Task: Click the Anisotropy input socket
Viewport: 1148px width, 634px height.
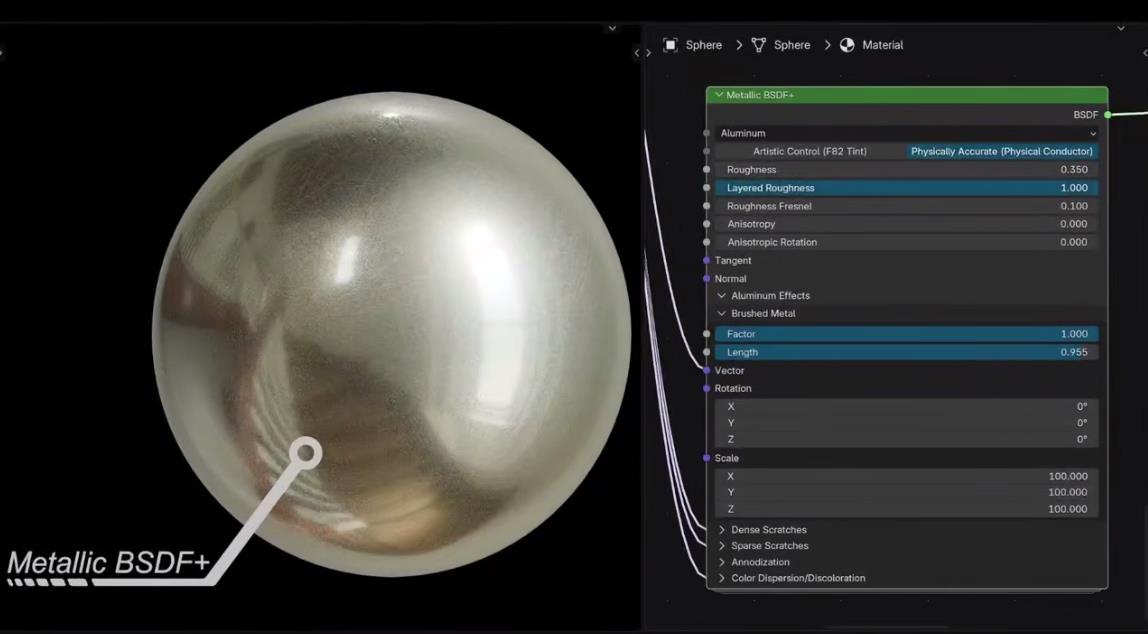Action: tap(707, 224)
